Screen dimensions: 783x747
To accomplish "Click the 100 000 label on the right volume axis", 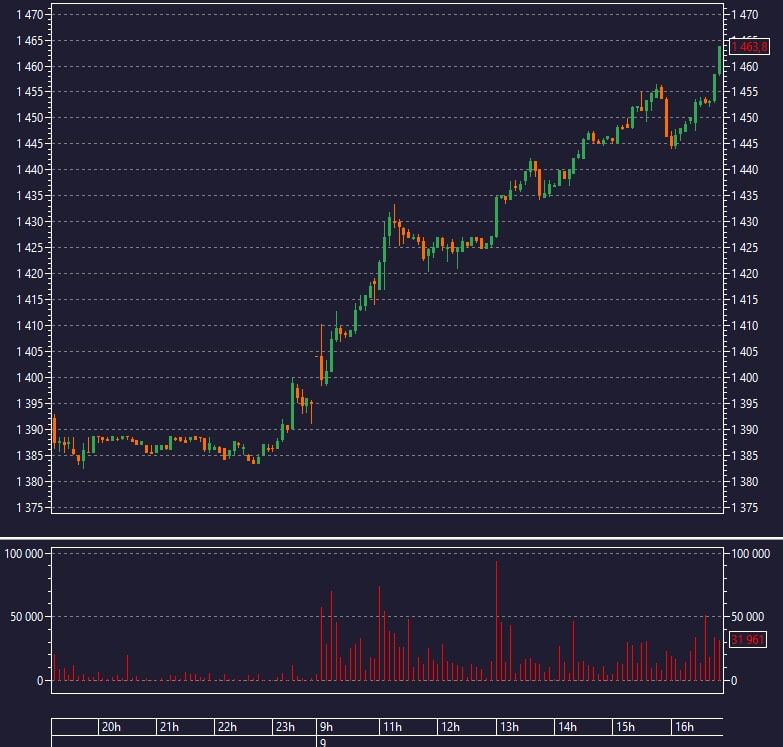I will (x=751, y=554).
